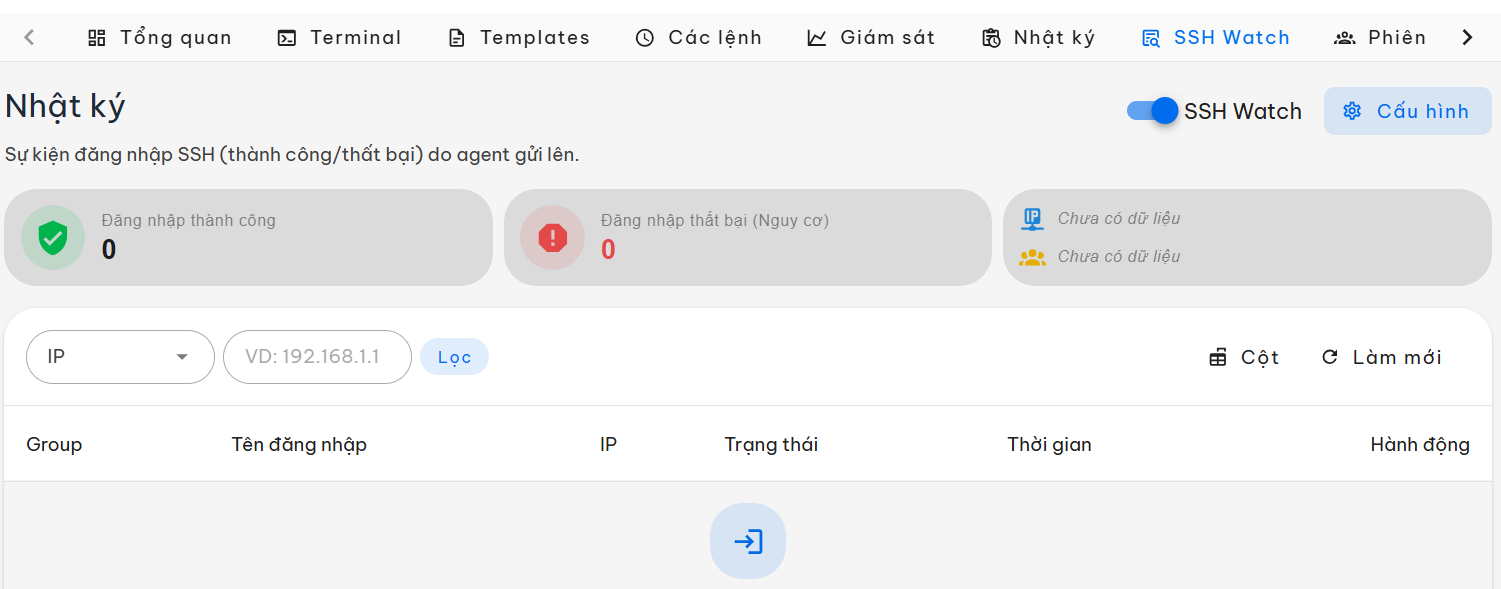Click the yellow users group icon

[1032, 257]
